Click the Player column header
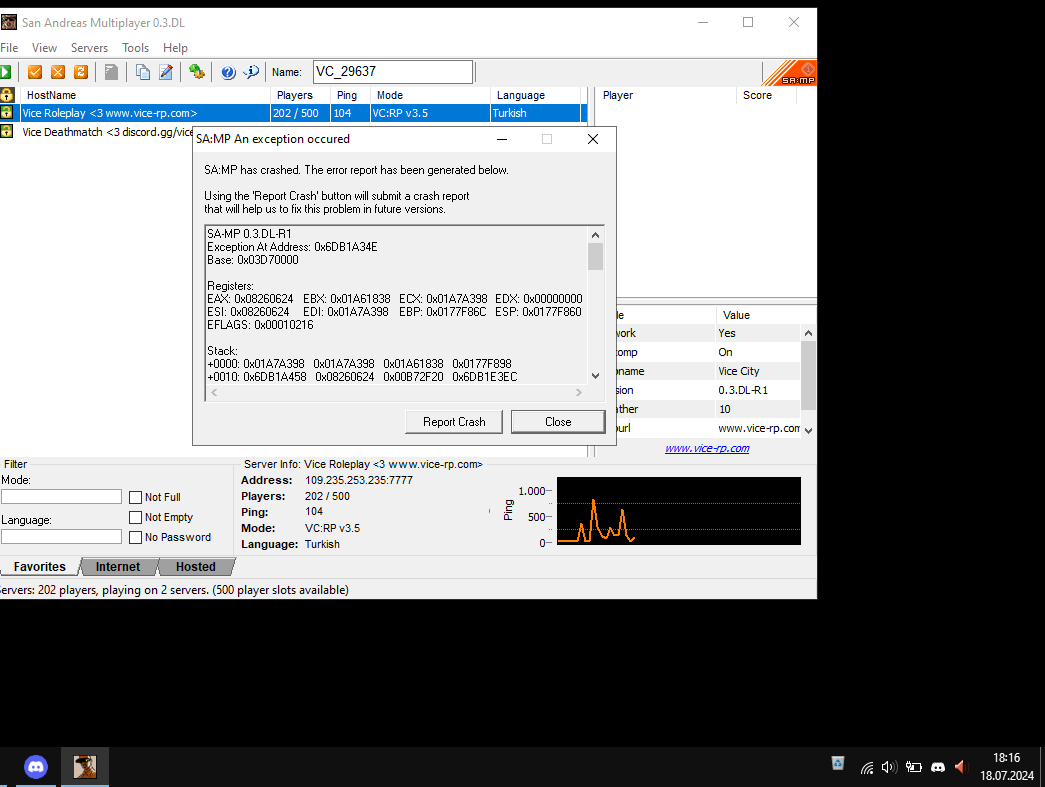 coord(666,95)
